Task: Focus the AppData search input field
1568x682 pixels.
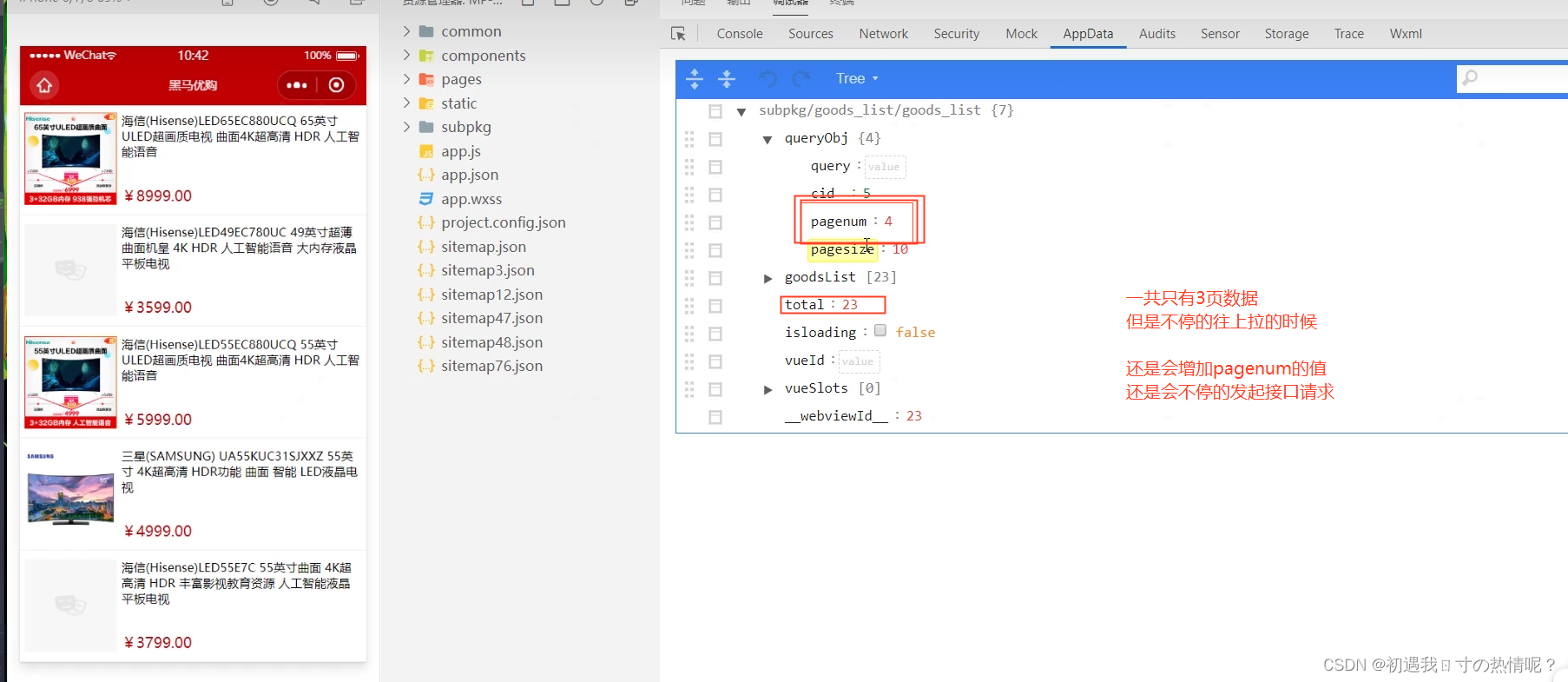Action: pos(1512,78)
